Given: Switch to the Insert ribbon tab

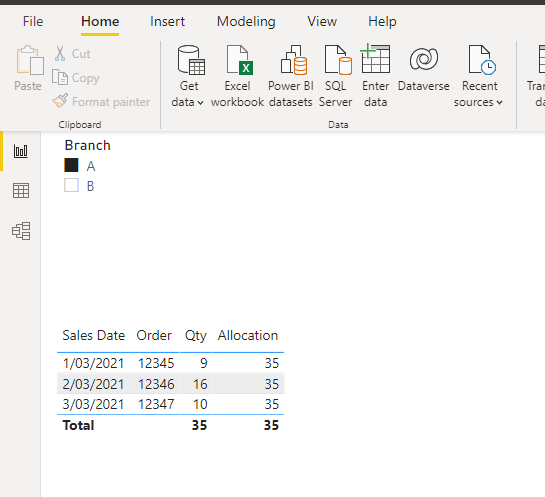Looking at the screenshot, I should pos(167,22).
